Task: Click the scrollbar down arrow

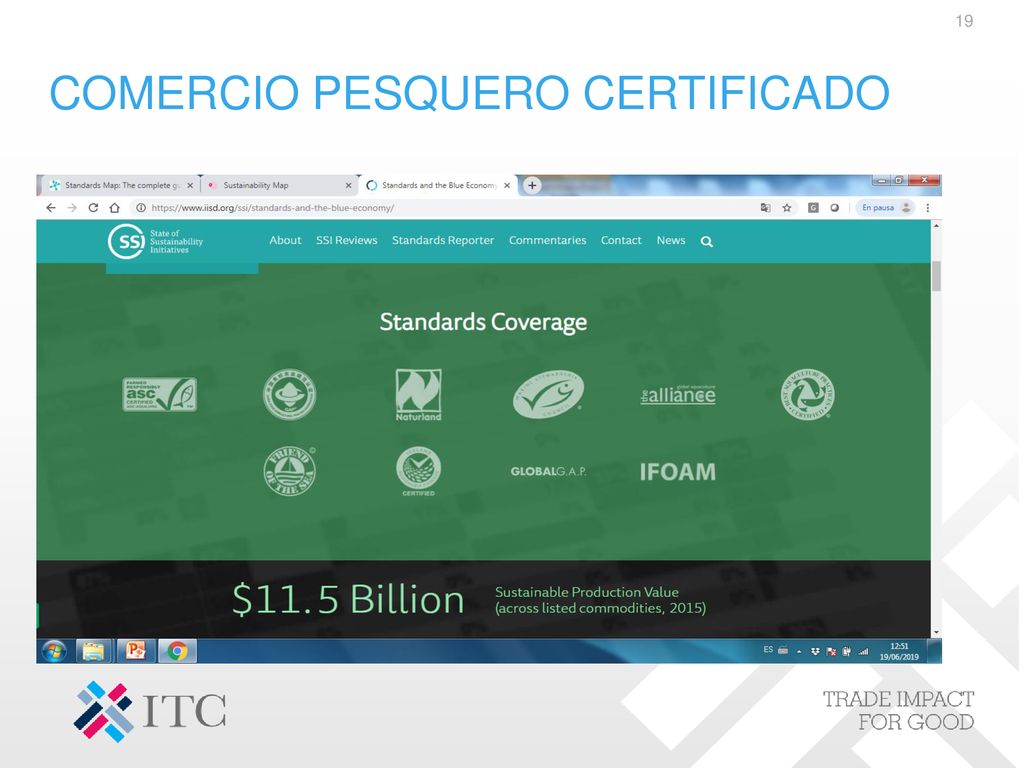Action: coord(936,632)
